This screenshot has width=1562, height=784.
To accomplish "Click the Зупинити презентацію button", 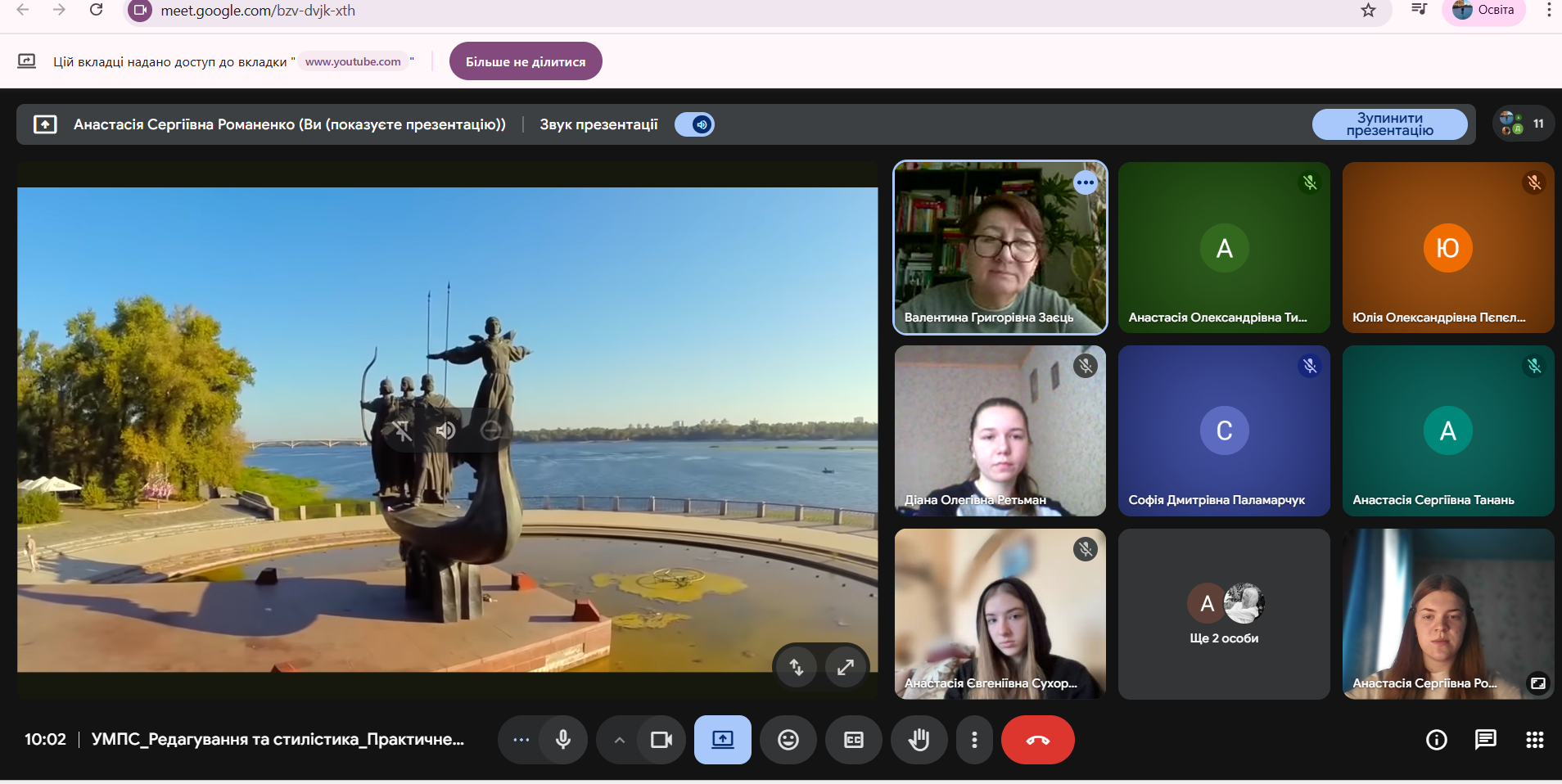I will pyautogui.click(x=1389, y=124).
